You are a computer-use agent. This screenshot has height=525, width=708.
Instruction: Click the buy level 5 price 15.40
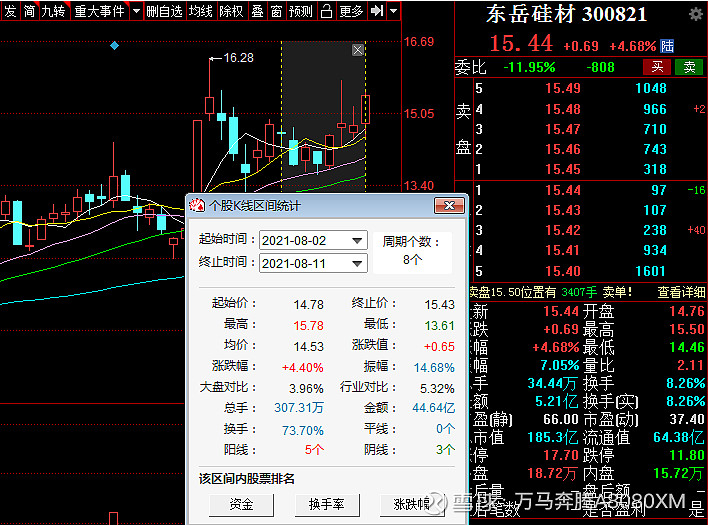point(563,271)
